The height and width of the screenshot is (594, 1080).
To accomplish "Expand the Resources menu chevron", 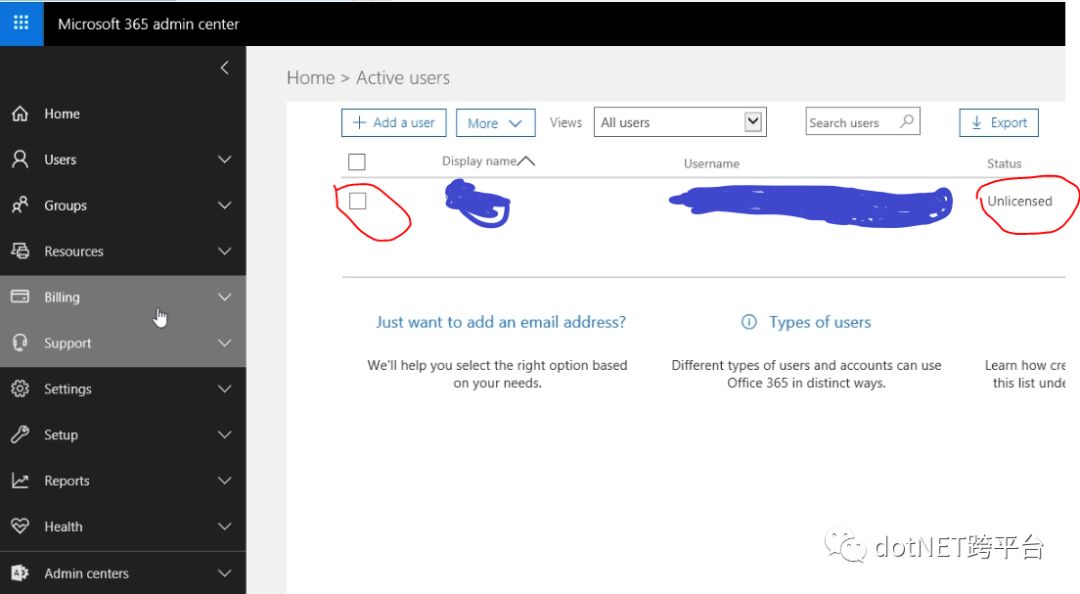I will pyautogui.click(x=225, y=251).
